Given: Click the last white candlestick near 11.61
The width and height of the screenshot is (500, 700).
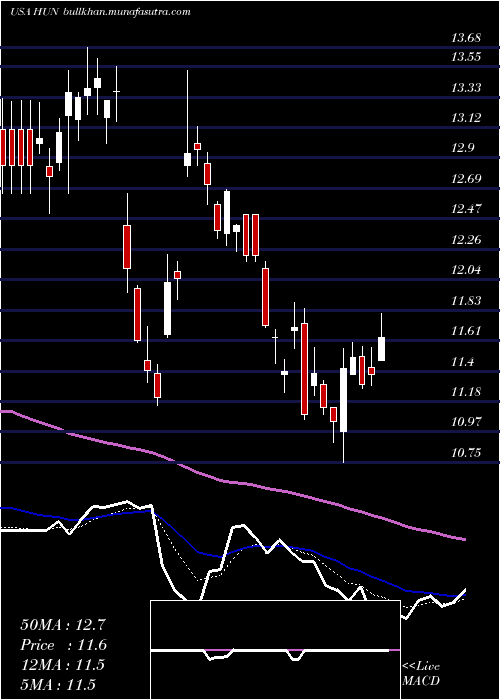Looking at the screenshot, I should pos(382,349).
